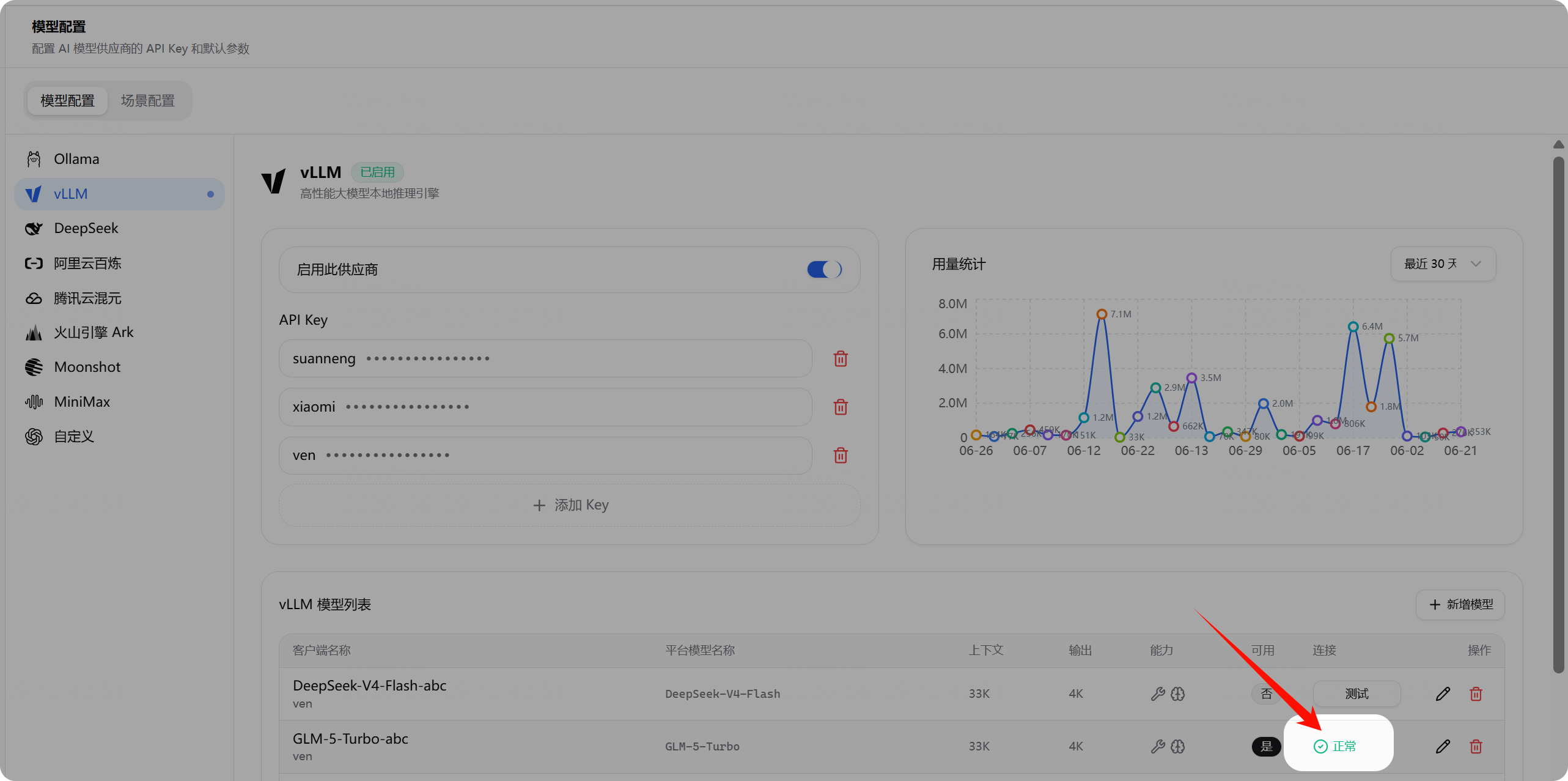The height and width of the screenshot is (781, 1568).
Task: Click the vLLM 模型列表 heading
Action: click(325, 604)
